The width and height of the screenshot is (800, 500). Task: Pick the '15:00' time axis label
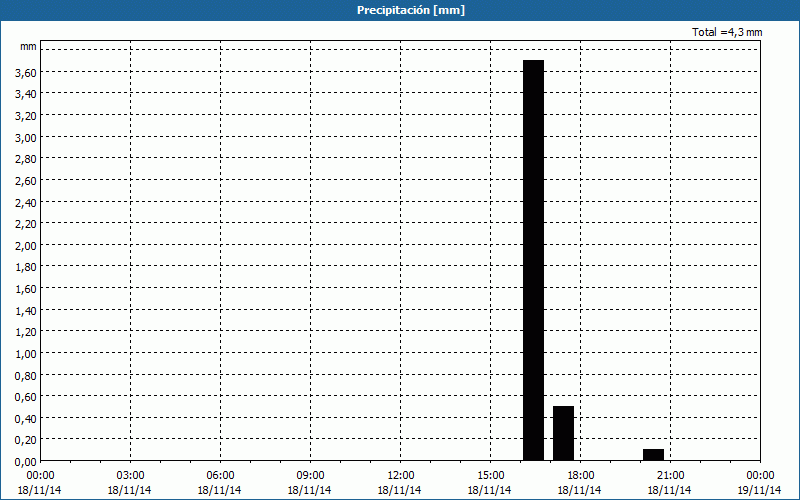490,476
